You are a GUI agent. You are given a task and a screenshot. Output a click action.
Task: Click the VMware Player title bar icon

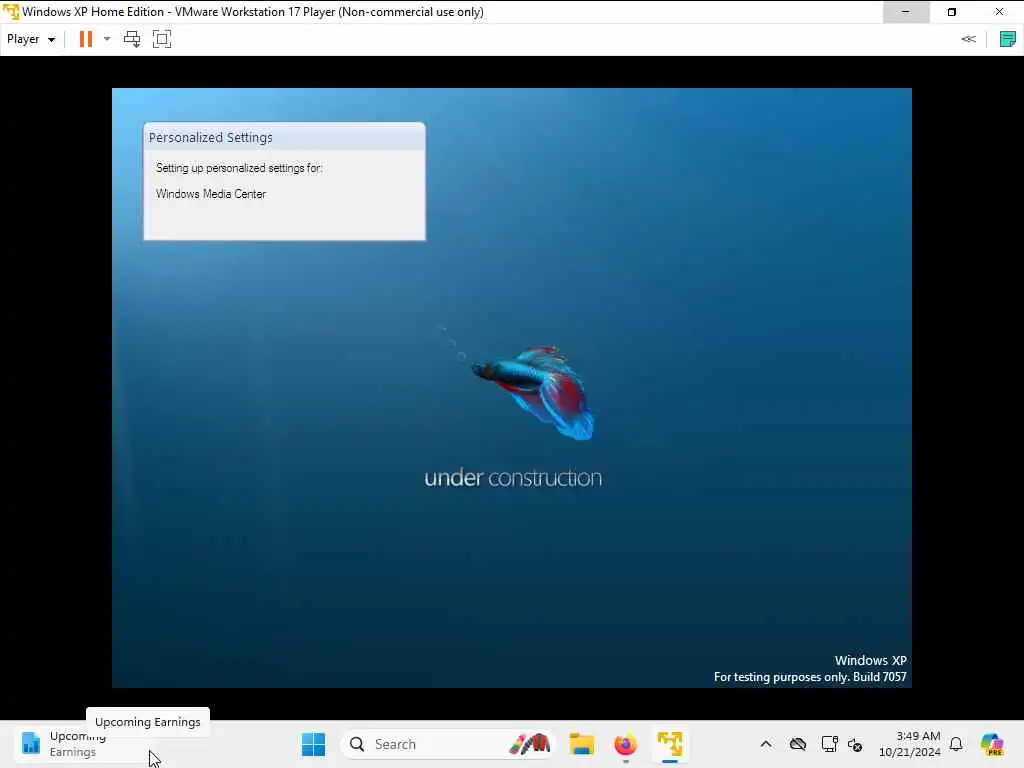coord(10,12)
